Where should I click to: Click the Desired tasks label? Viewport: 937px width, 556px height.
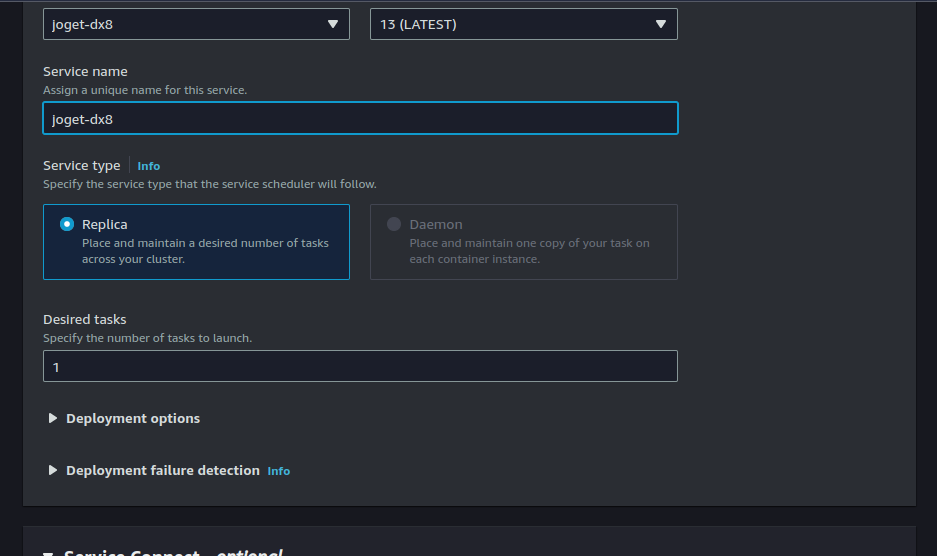(85, 320)
